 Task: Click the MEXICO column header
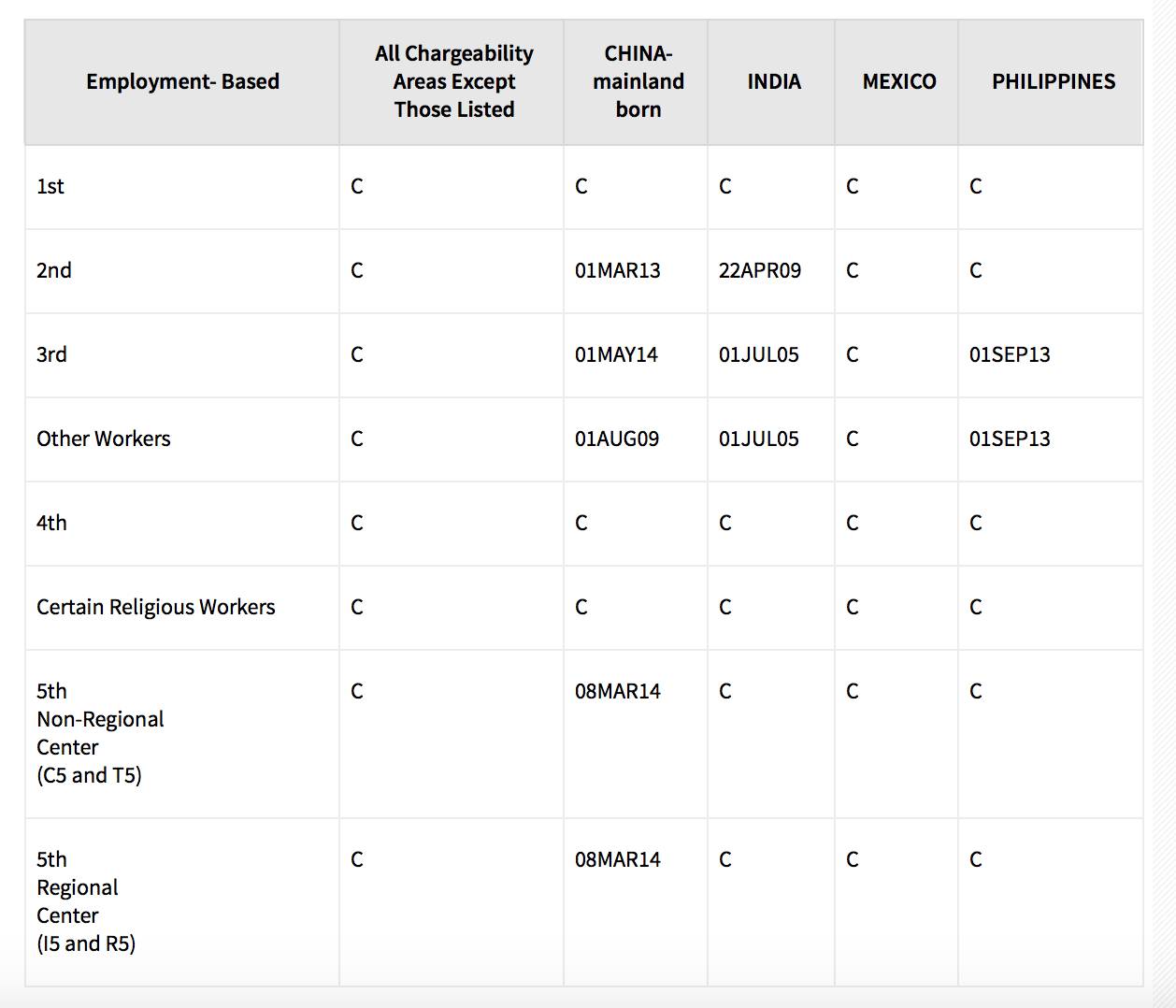click(898, 81)
